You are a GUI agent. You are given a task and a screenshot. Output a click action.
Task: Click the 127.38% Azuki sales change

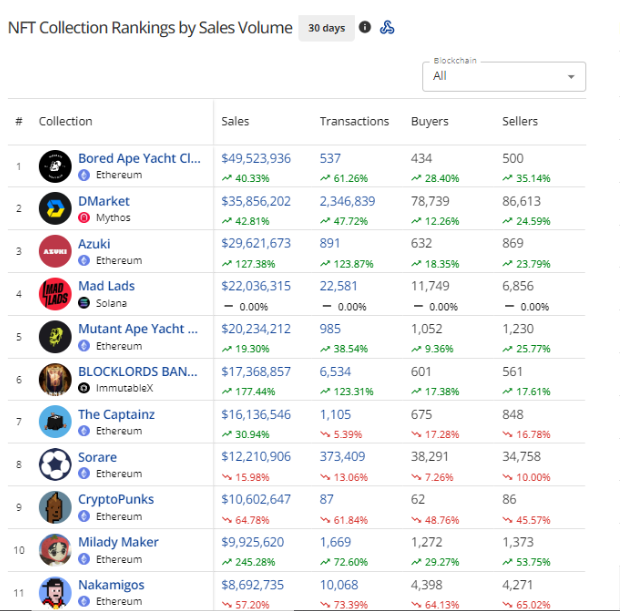click(x=248, y=264)
